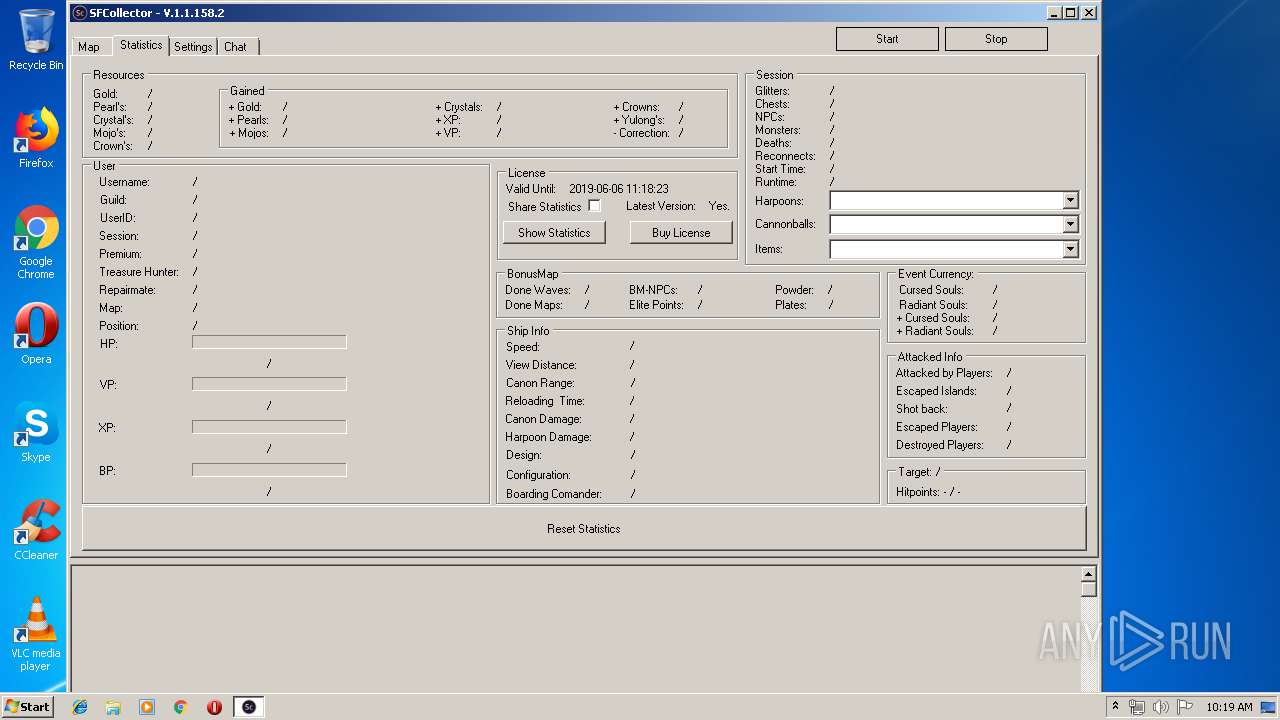Viewport: 1280px width, 720px height.
Task: Open Internet Explorer in the taskbar
Action: click(x=80, y=707)
